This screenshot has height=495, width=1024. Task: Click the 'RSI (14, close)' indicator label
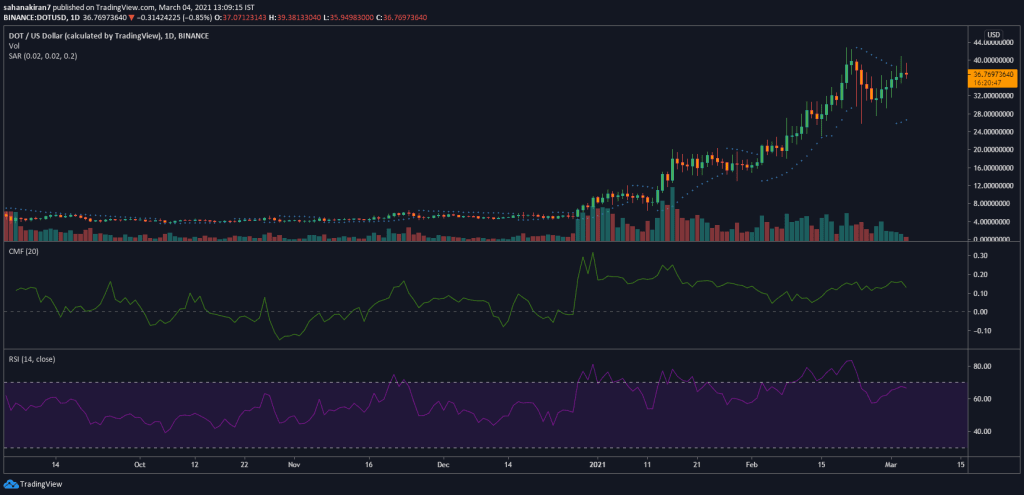[30, 359]
